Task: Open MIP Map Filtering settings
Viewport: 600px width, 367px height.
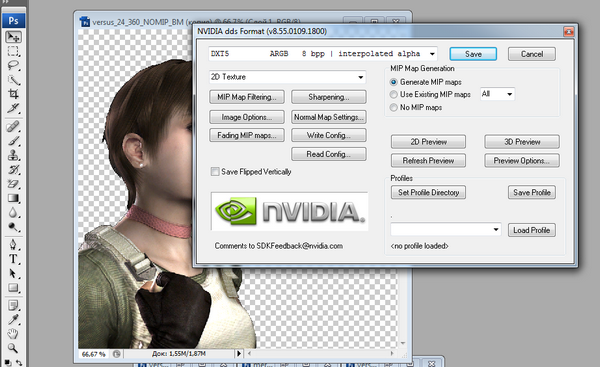Action: click(x=247, y=97)
